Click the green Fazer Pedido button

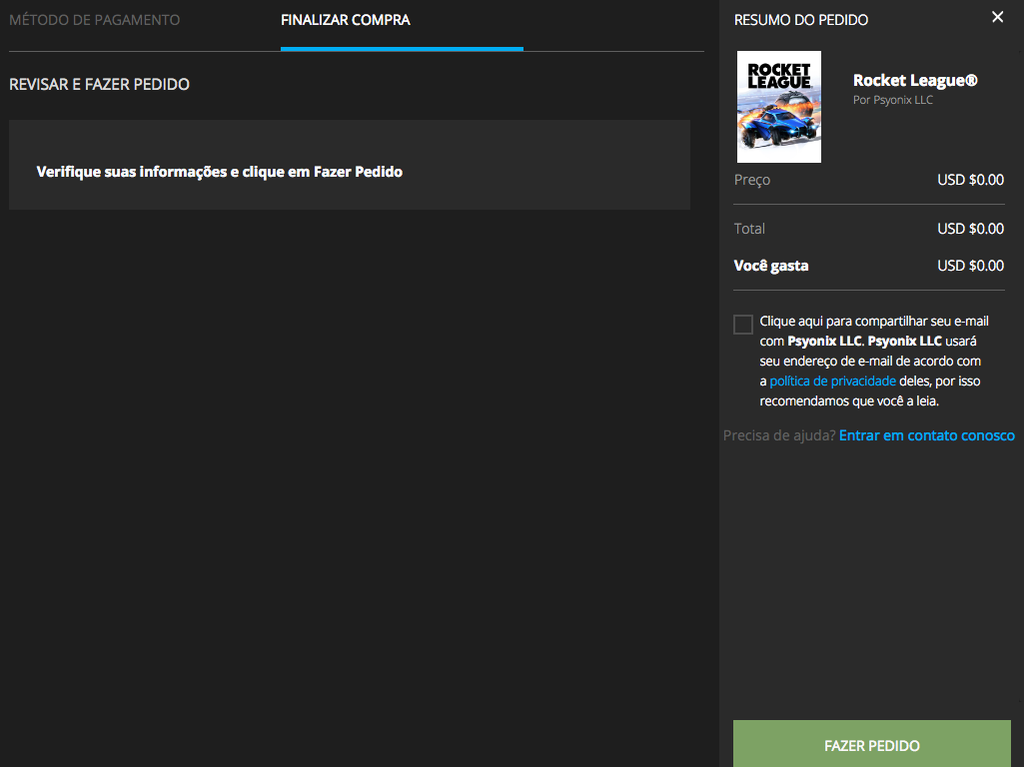click(x=872, y=744)
